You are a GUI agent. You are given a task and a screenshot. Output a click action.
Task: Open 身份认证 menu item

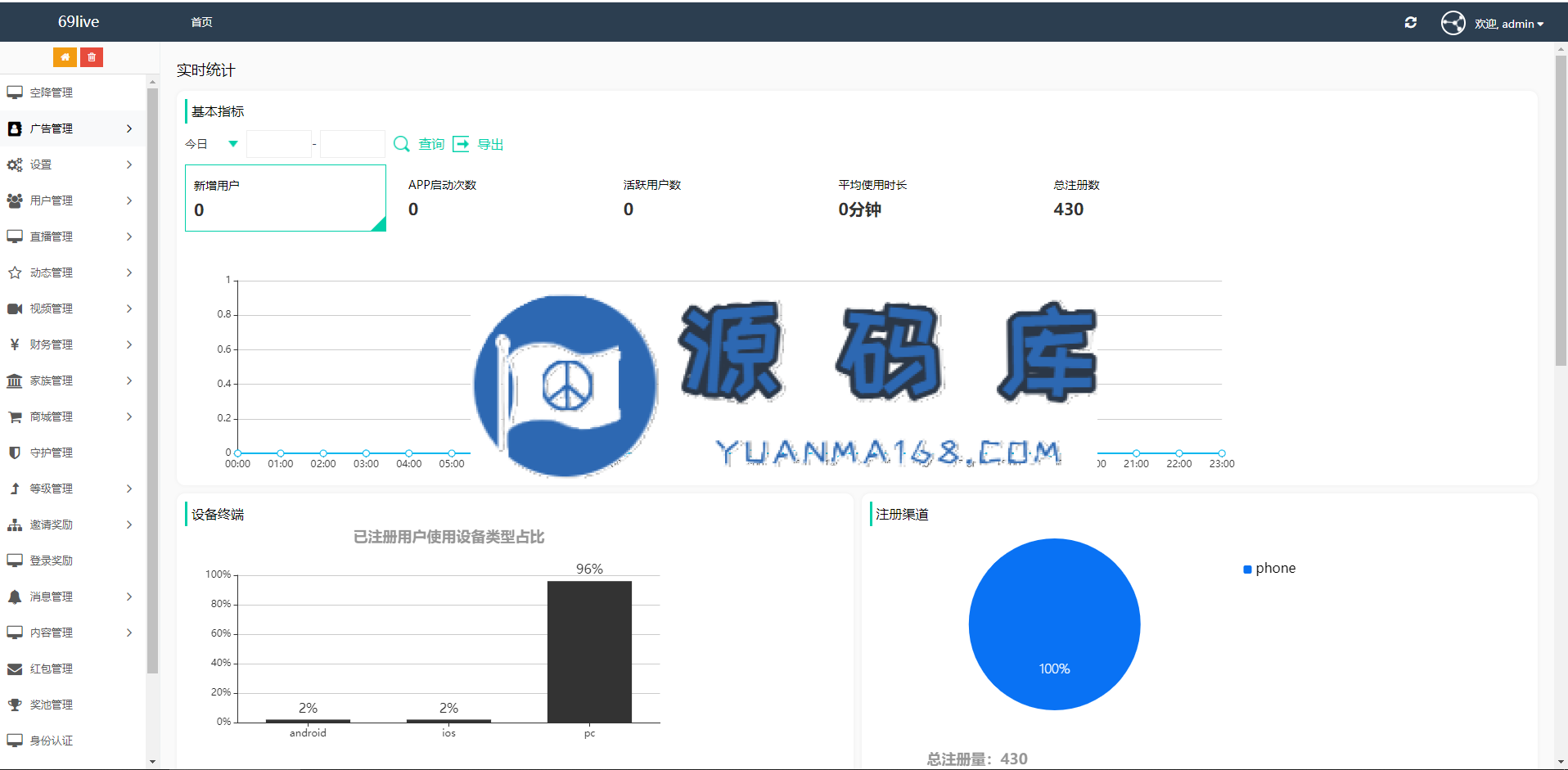pos(74,741)
